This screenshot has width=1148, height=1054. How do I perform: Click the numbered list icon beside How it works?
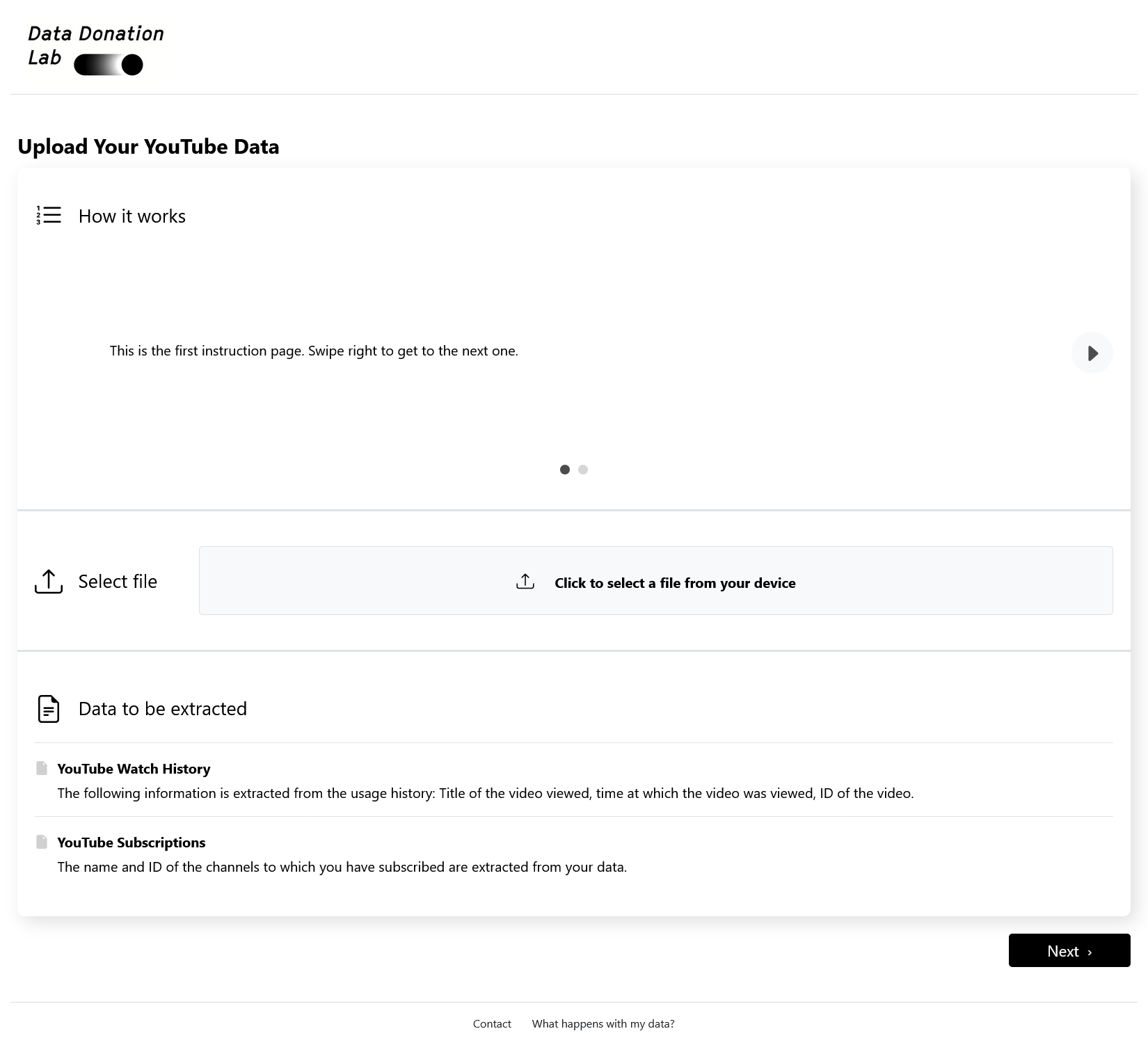pyautogui.click(x=48, y=216)
